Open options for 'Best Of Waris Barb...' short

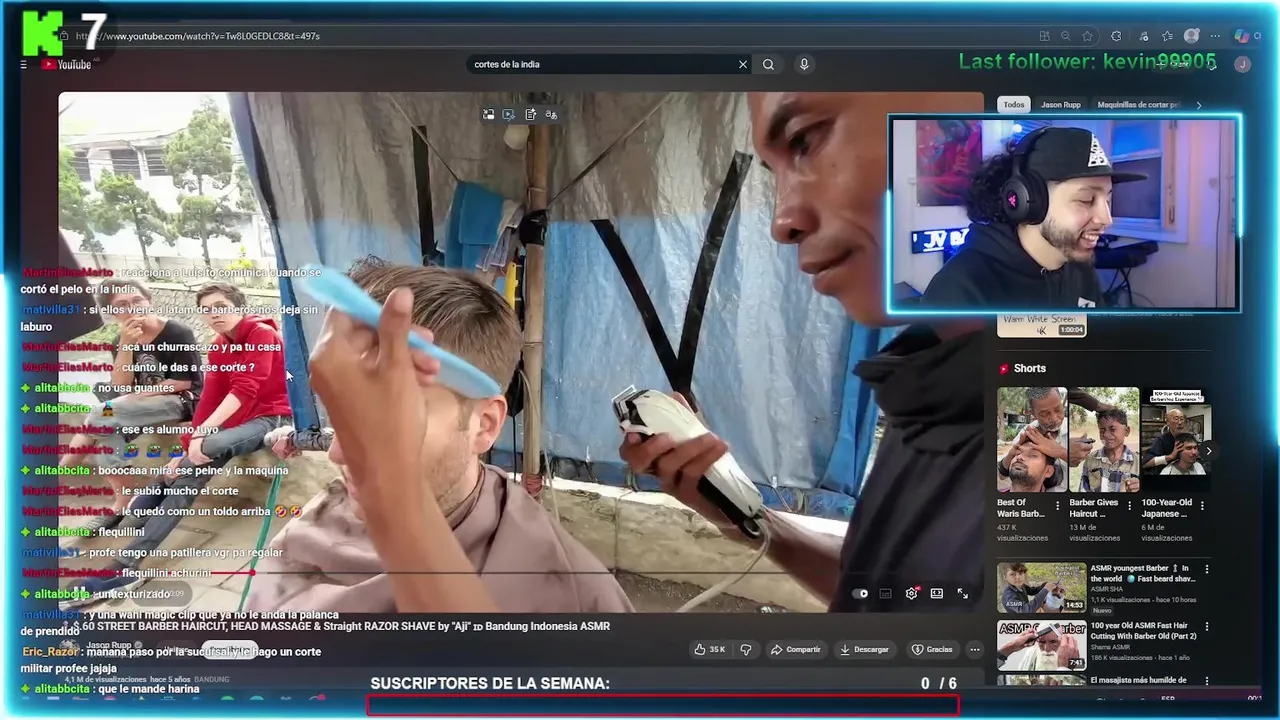click(x=1058, y=505)
